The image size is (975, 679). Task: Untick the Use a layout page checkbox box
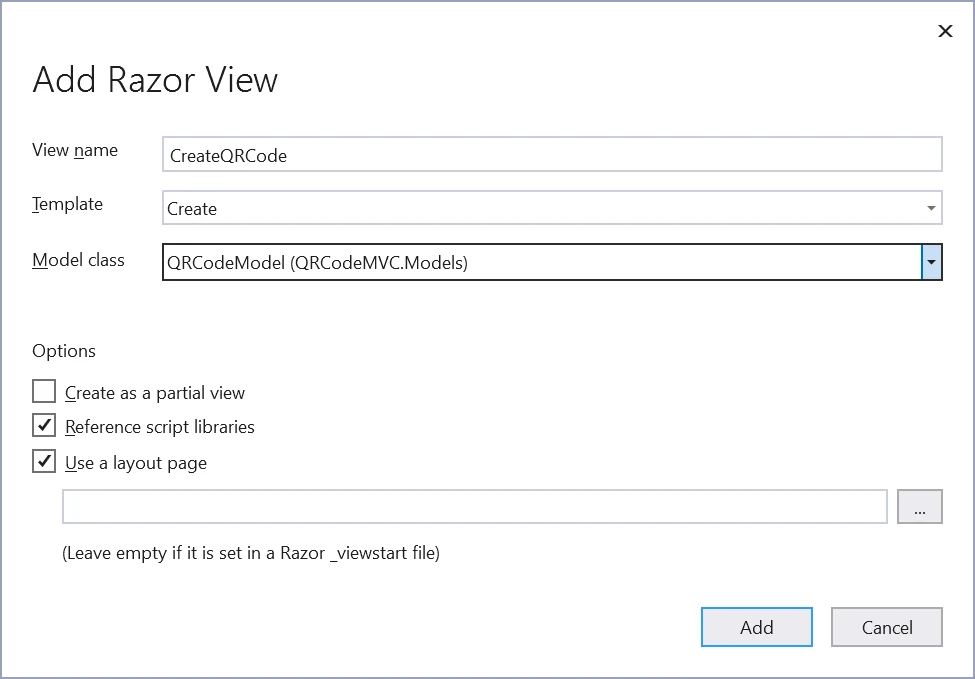[x=44, y=462]
